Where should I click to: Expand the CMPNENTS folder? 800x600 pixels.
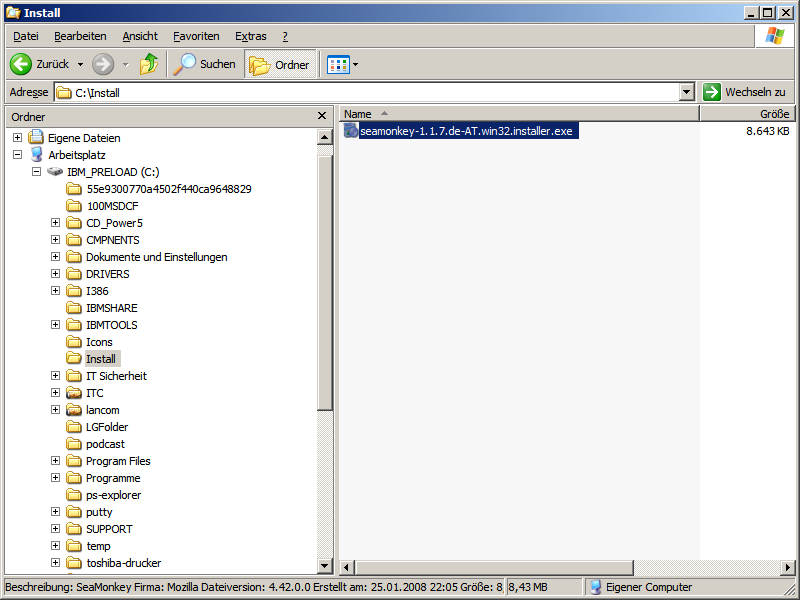point(55,240)
